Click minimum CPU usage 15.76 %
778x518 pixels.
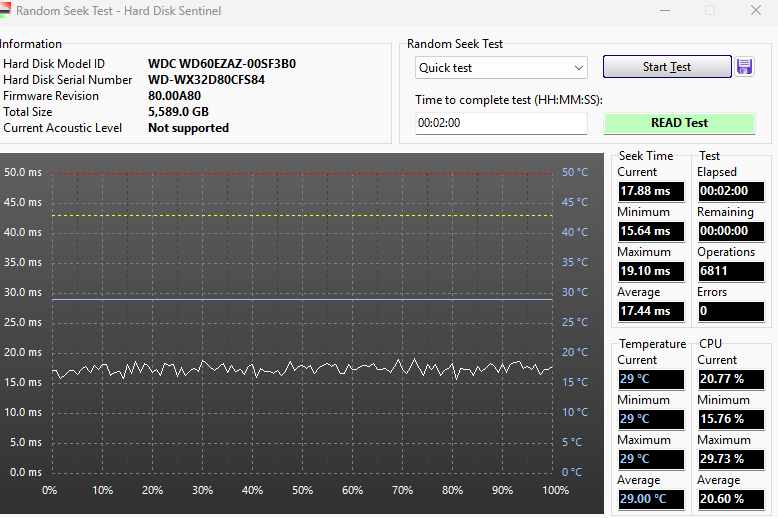[x=731, y=419]
